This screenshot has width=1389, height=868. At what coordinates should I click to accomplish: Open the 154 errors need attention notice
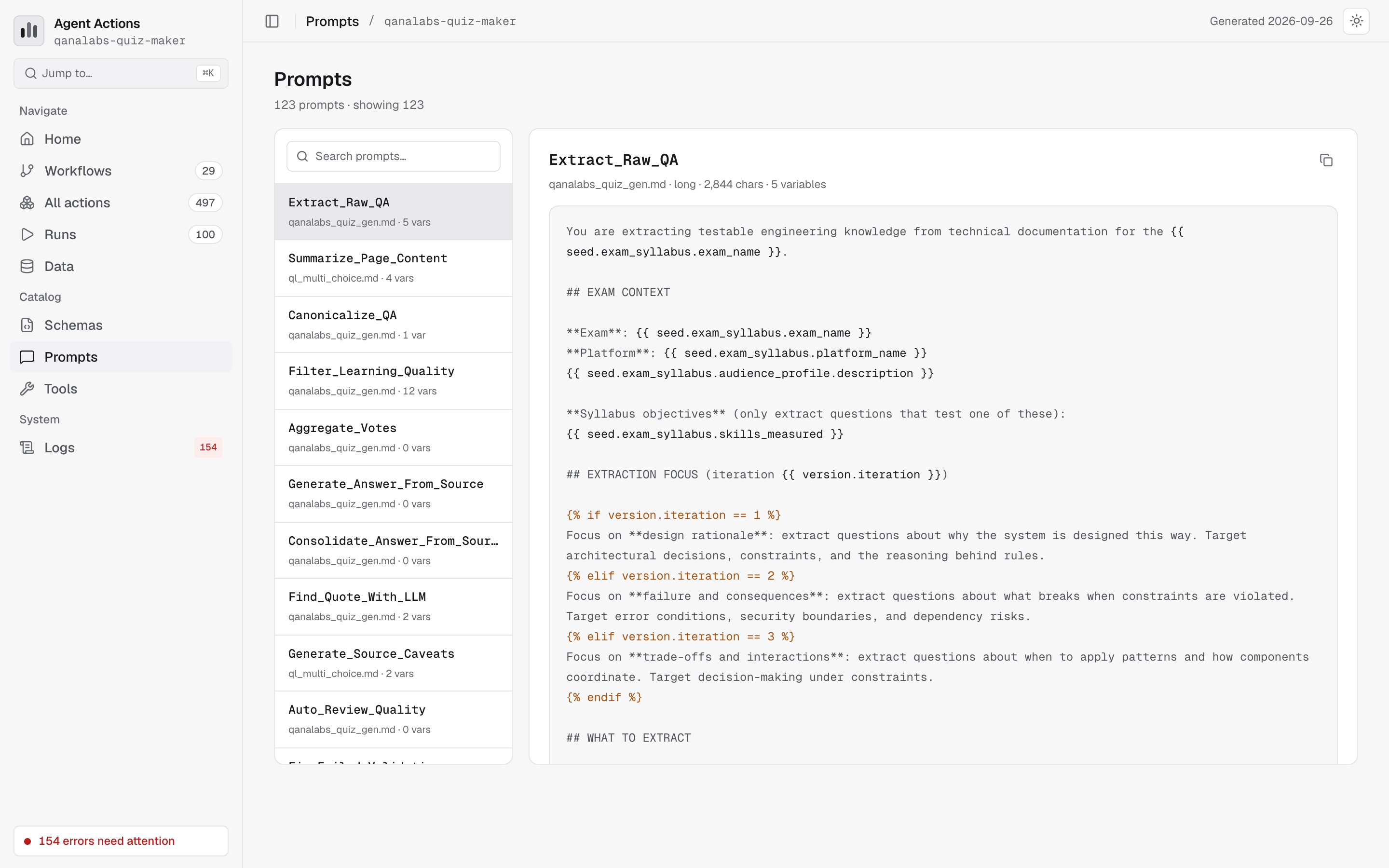[121, 841]
